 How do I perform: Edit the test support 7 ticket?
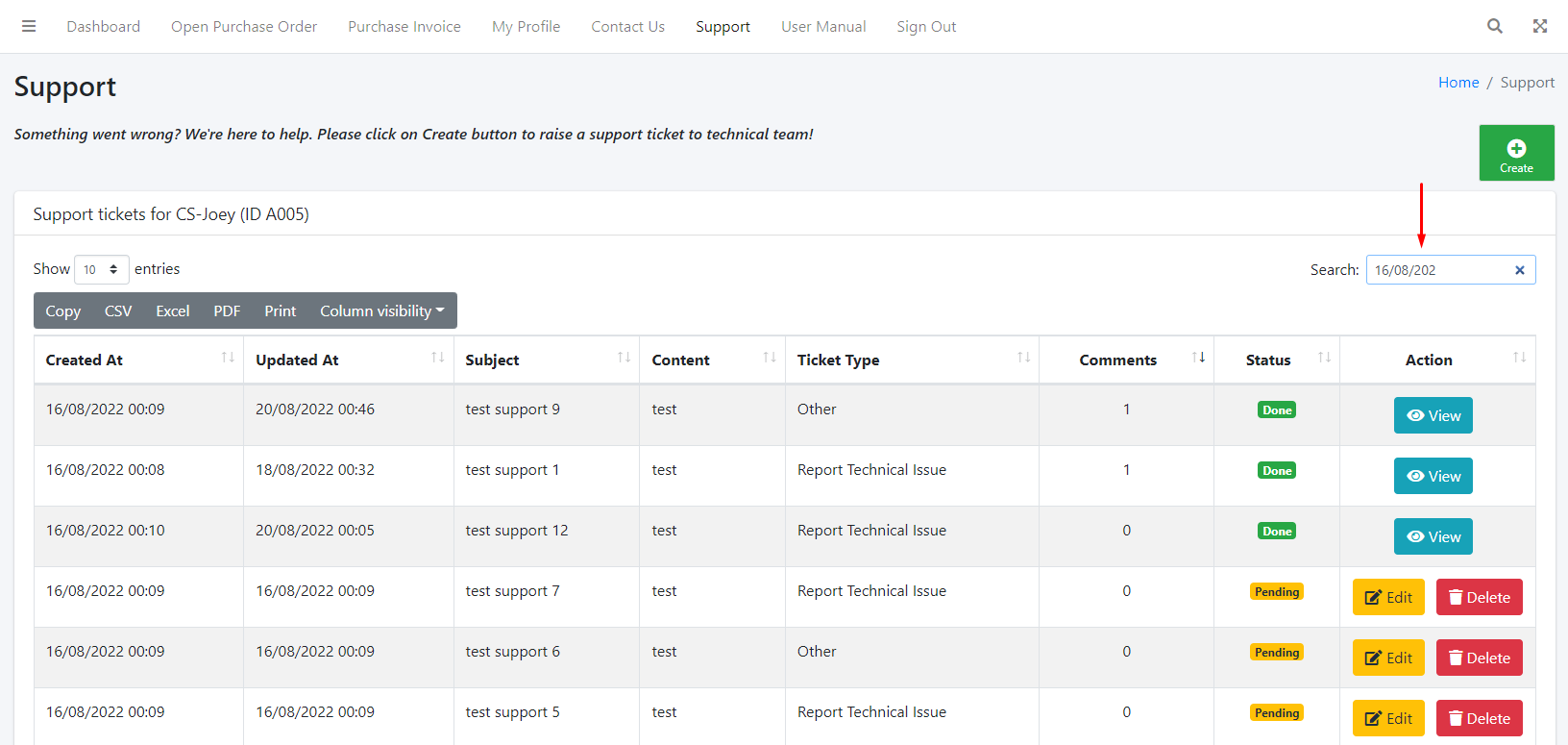pyautogui.click(x=1387, y=597)
